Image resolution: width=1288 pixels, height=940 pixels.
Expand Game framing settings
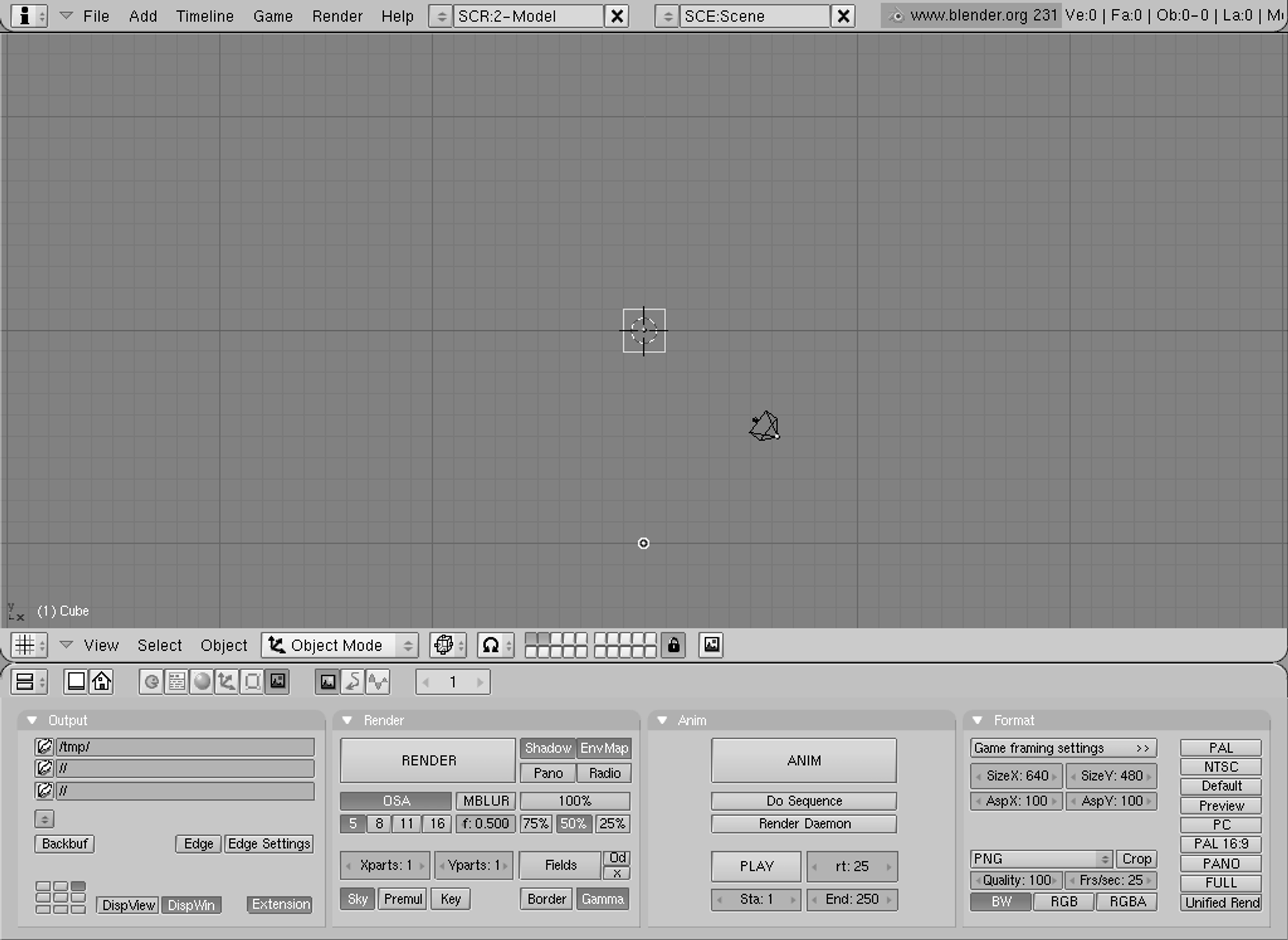1063,748
